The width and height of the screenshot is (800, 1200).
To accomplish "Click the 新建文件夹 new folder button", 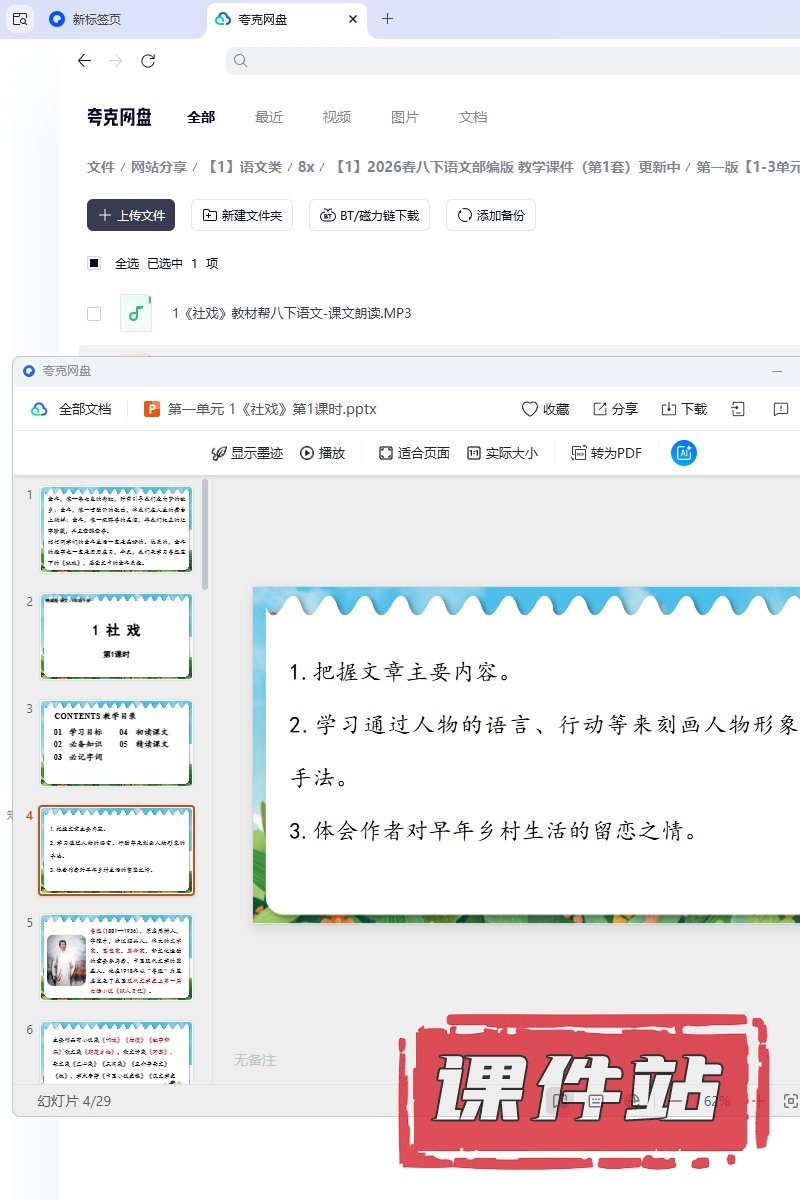I will pos(242,215).
